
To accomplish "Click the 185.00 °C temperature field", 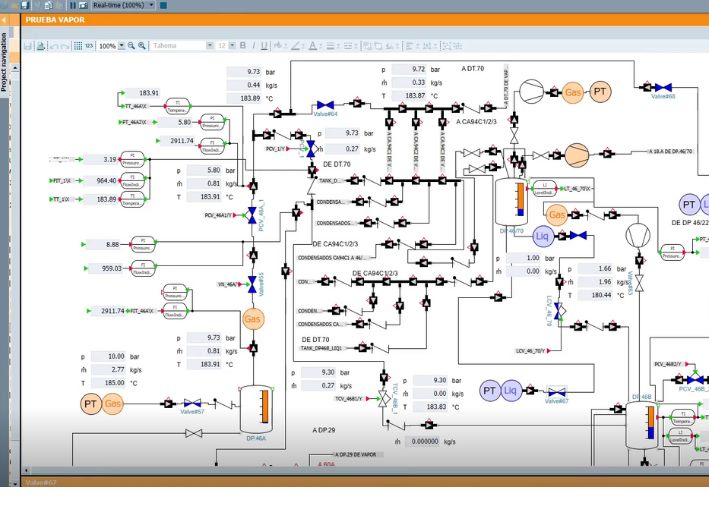I will [108, 383].
